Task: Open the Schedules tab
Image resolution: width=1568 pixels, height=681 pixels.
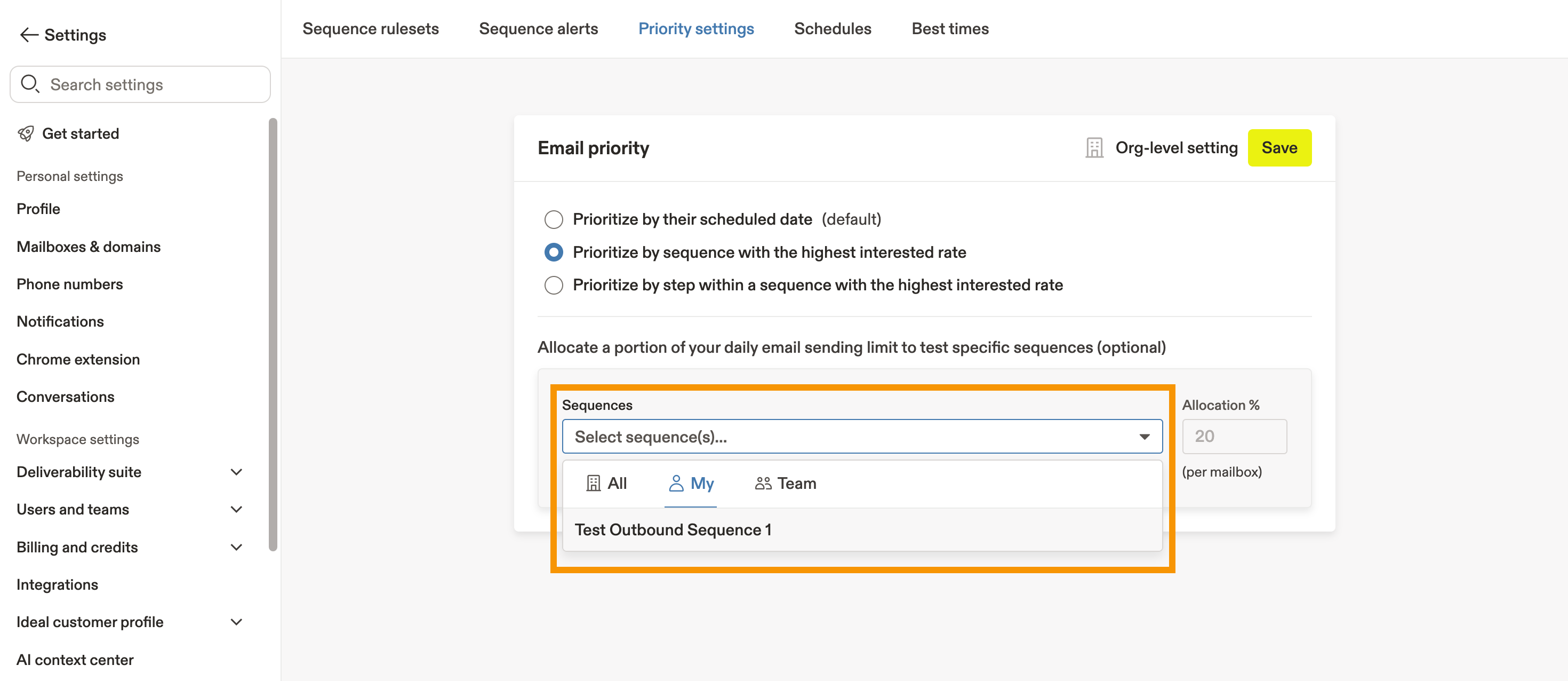Action: click(x=832, y=29)
